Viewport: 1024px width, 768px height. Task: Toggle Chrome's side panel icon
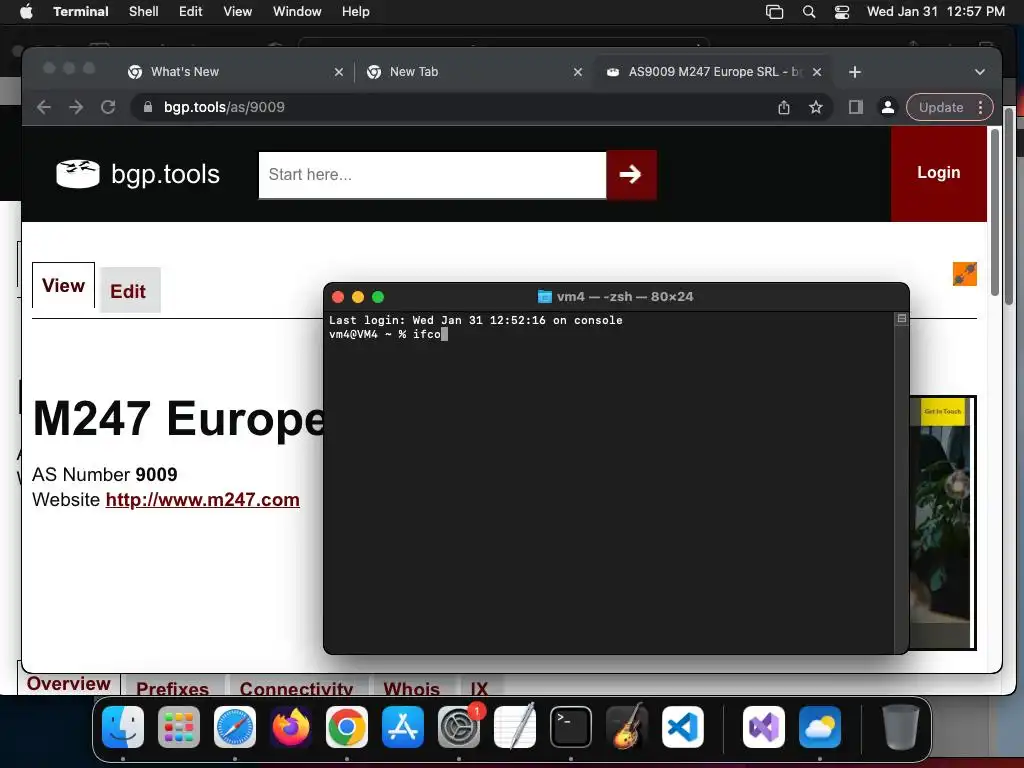tap(856, 107)
